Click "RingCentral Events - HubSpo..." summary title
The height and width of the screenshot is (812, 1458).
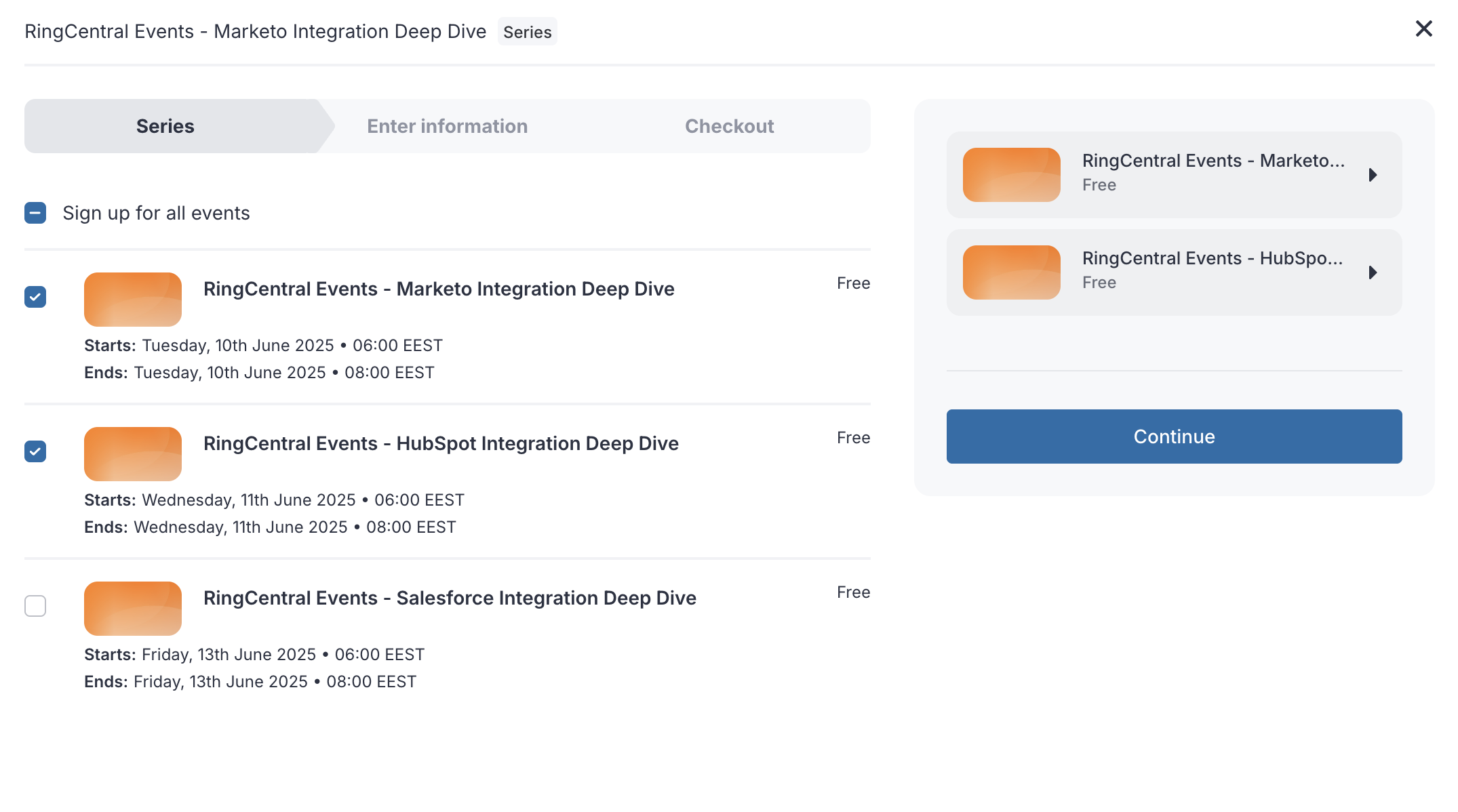(1213, 258)
